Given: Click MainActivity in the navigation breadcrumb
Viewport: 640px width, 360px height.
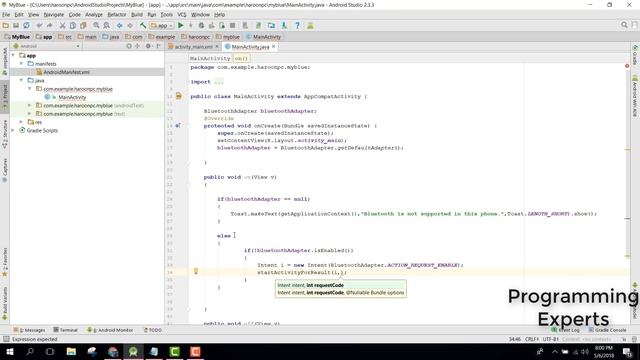Looking at the screenshot, I should click(263, 37).
